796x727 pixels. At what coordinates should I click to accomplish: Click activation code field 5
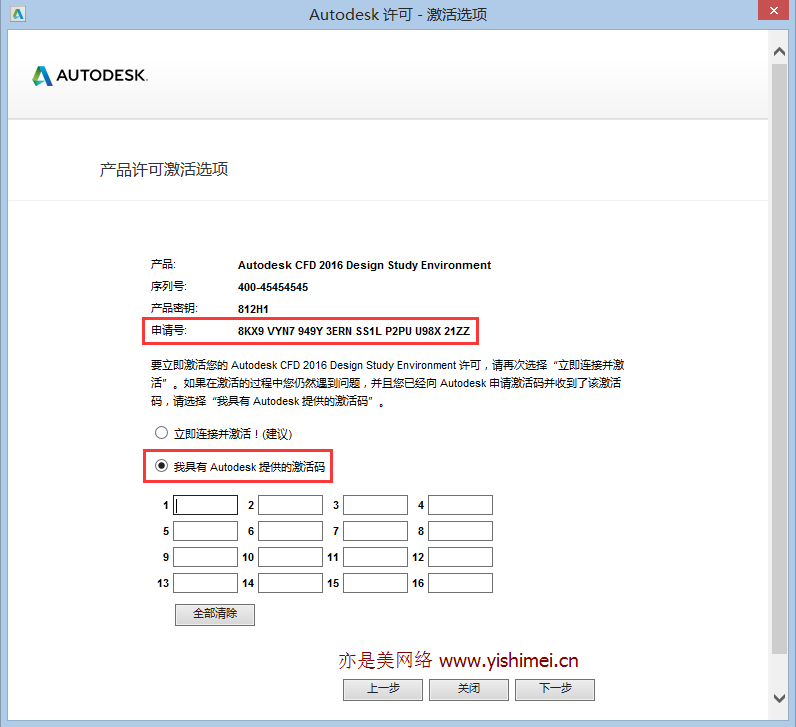pos(206,531)
